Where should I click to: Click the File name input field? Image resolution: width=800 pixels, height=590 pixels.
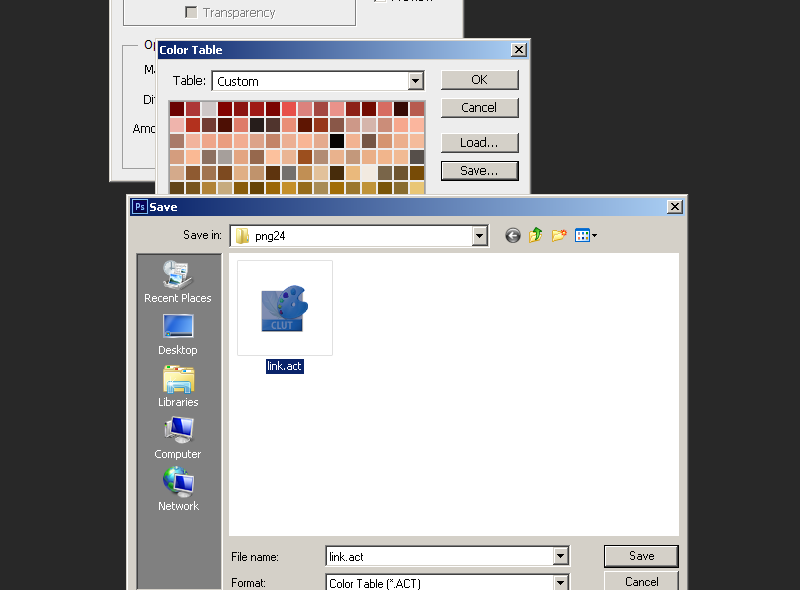coord(440,556)
